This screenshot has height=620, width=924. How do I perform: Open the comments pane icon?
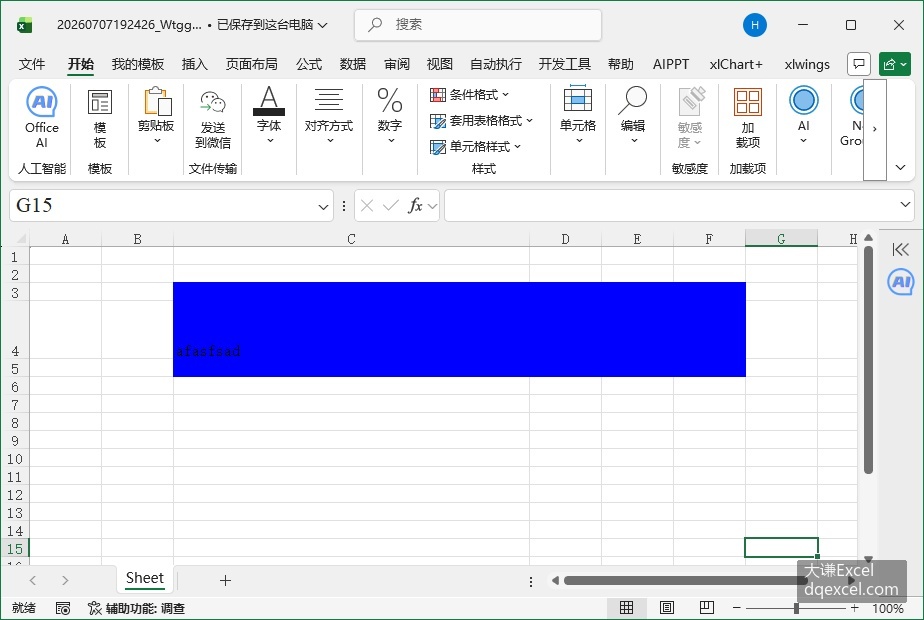[859, 64]
